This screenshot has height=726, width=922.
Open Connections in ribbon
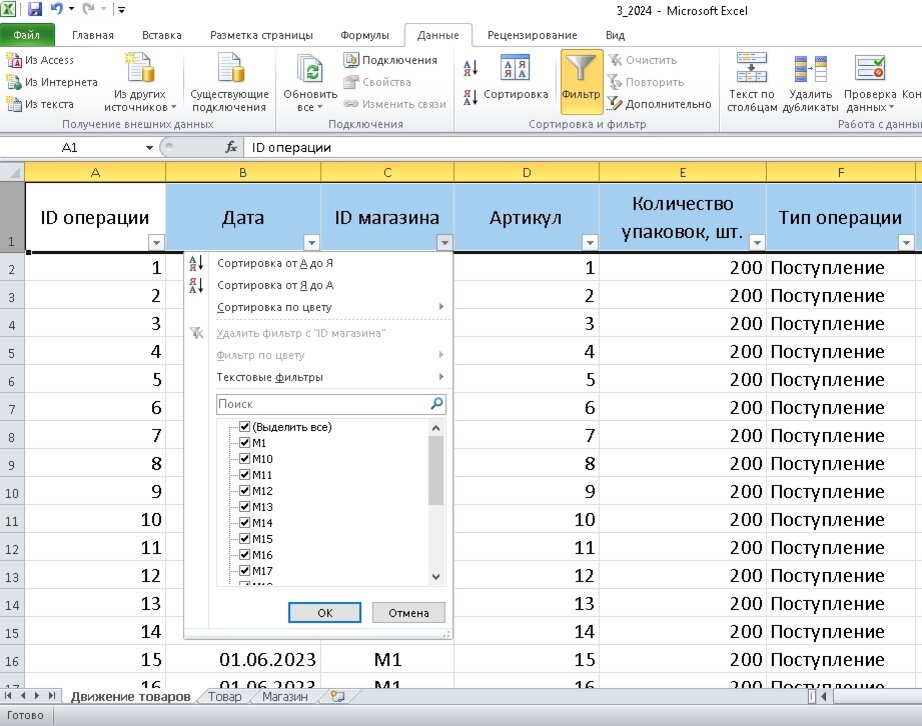[x=390, y=60]
